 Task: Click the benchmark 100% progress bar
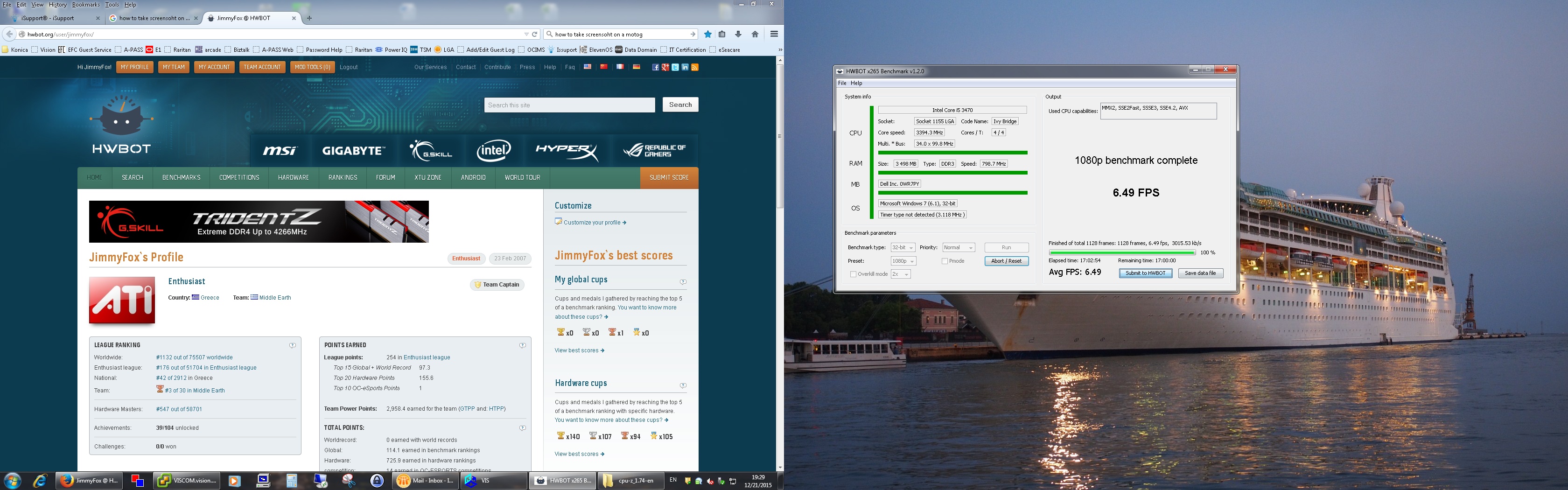pos(1122,252)
